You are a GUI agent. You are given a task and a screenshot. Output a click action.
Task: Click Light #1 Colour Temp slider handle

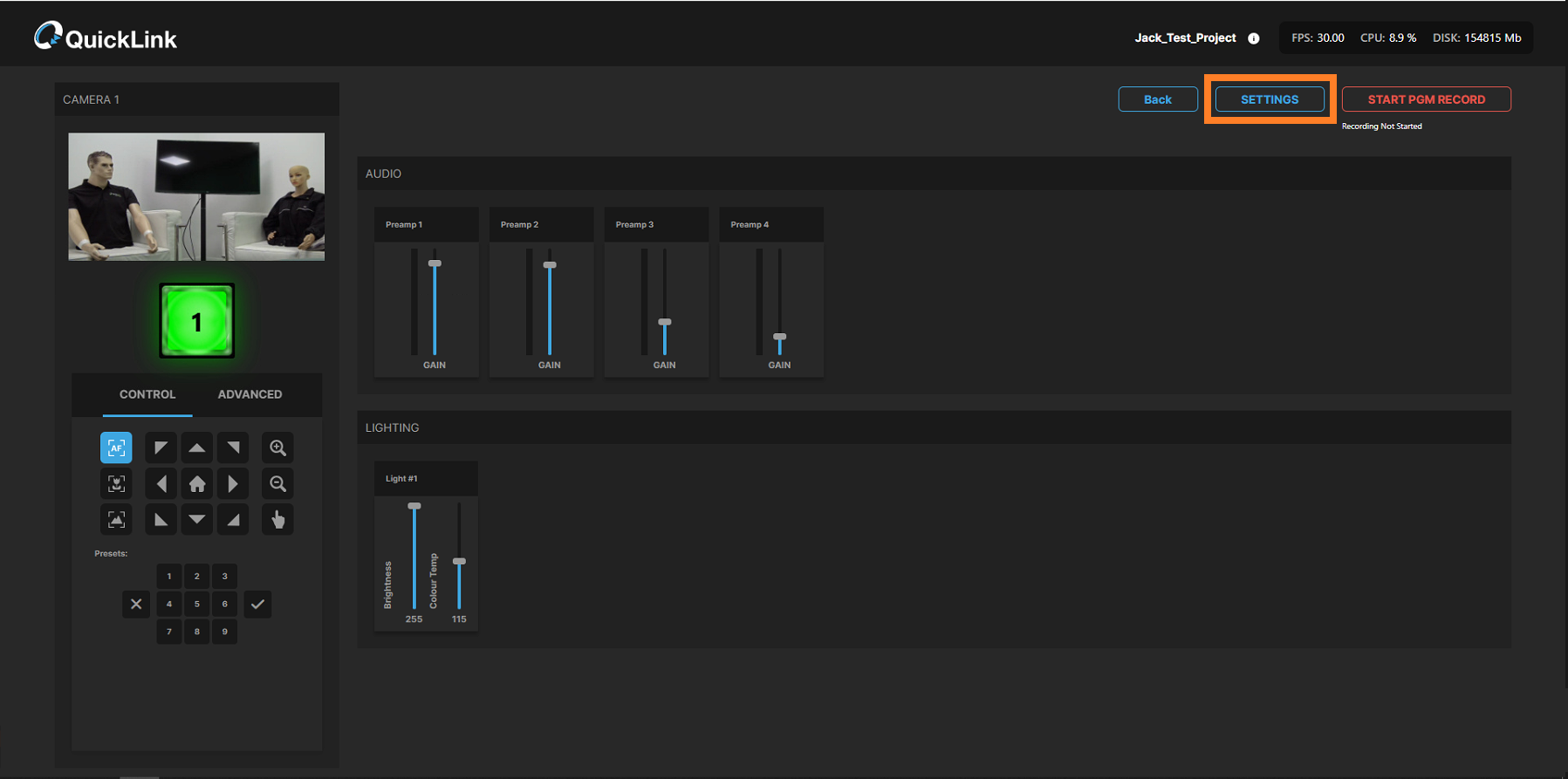pos(459,562)
